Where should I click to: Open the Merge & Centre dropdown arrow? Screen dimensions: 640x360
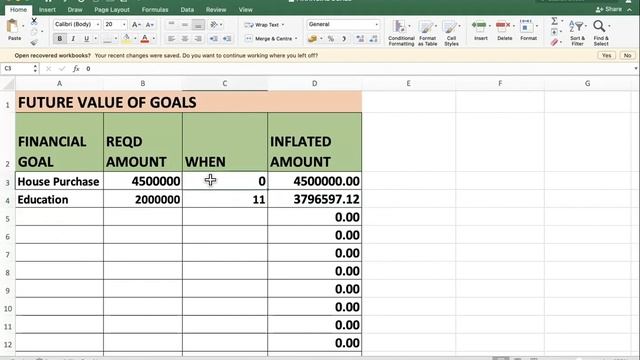click(x=296, y=39)
